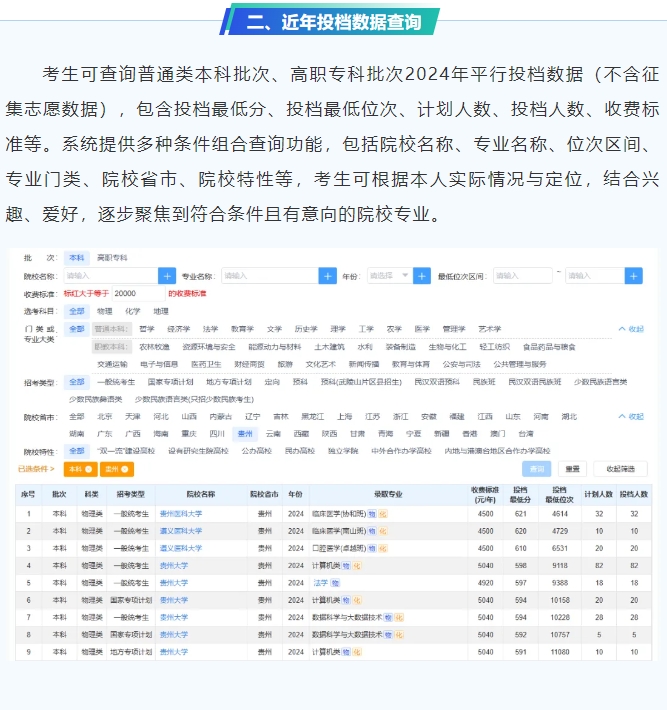This screenshot has width=667, height=710.
Task: Click lowest rank value 11080
Action: click(560, 652)
